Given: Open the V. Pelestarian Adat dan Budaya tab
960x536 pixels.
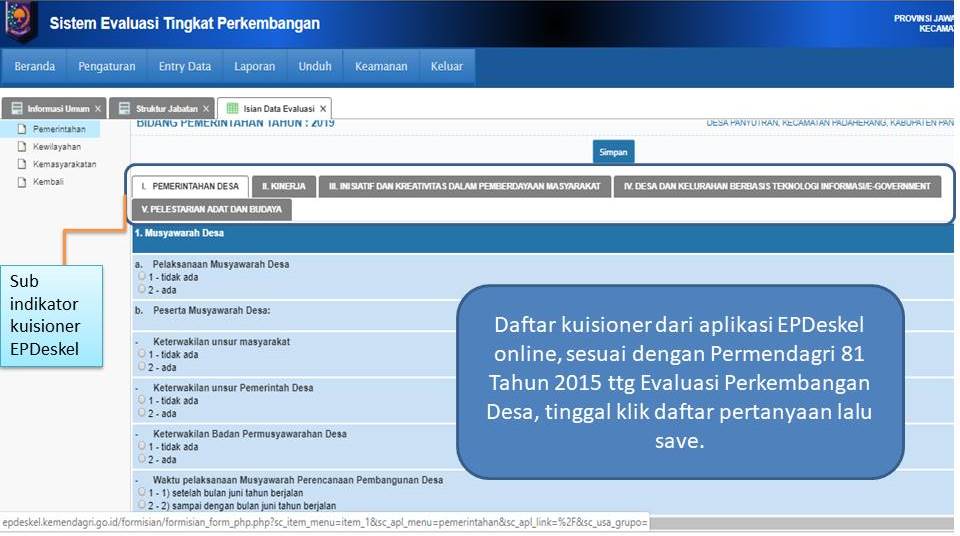Looking at the screenshot, I should pyautogui.click(x=212, y=209).
